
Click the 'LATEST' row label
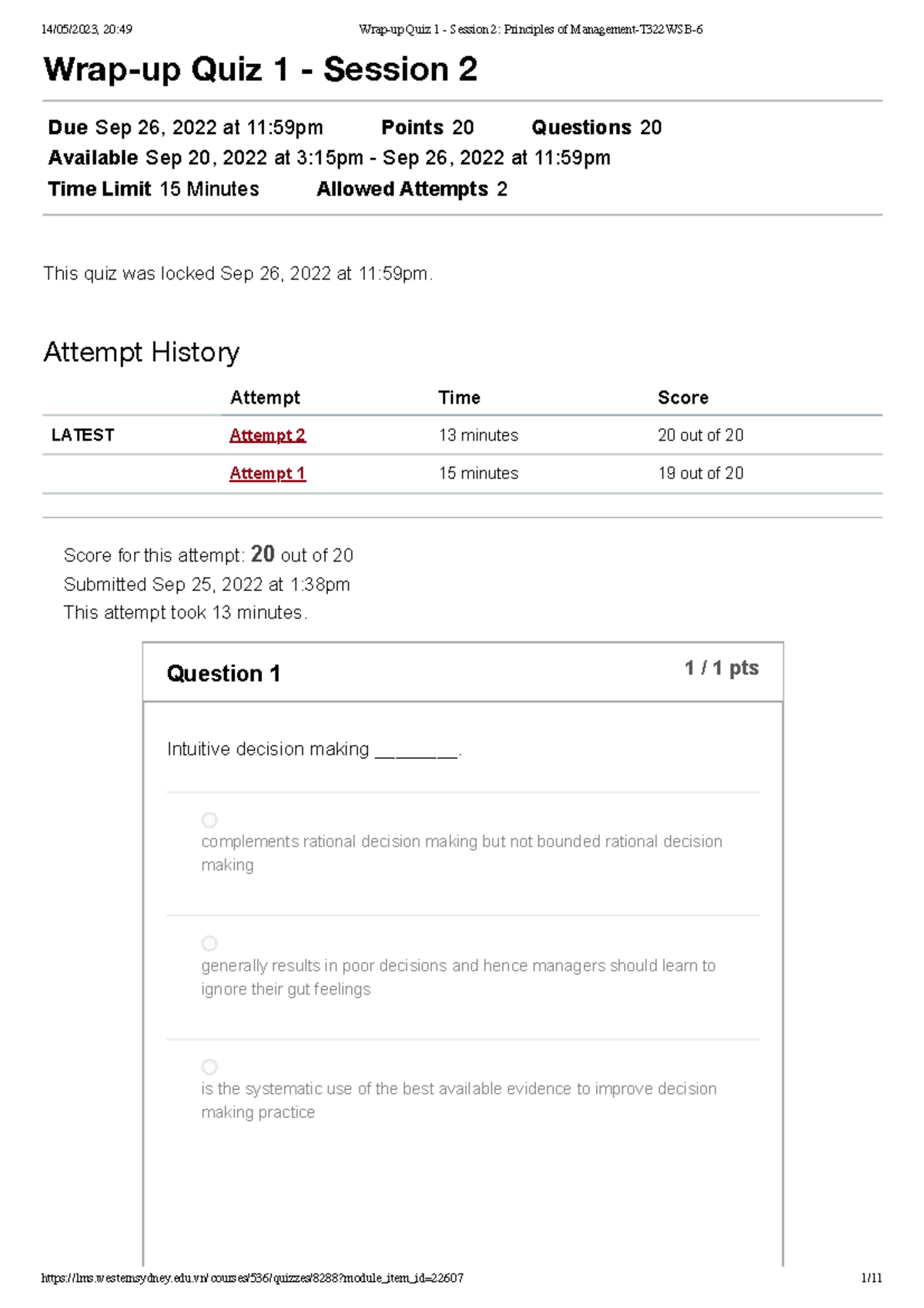click(x=82, y=435)
